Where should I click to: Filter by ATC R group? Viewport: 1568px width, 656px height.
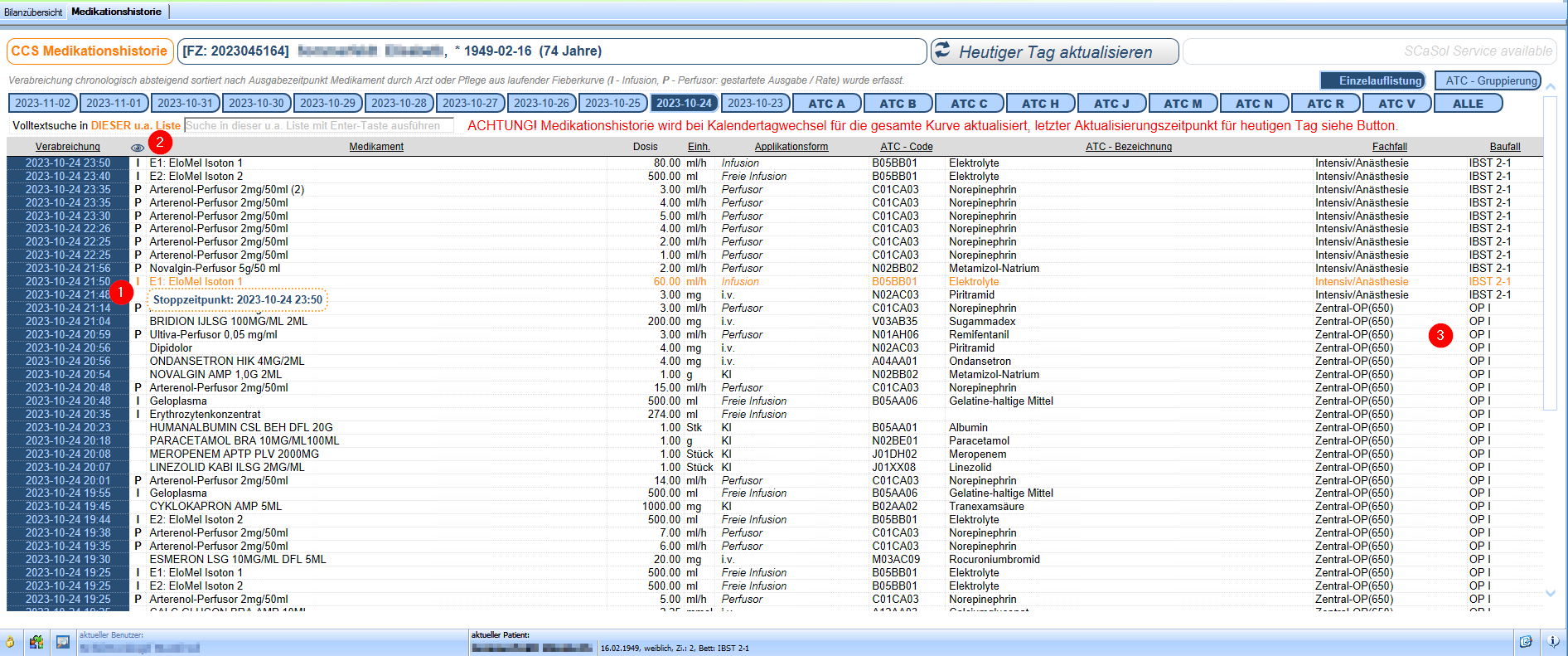coord(1325,104)
